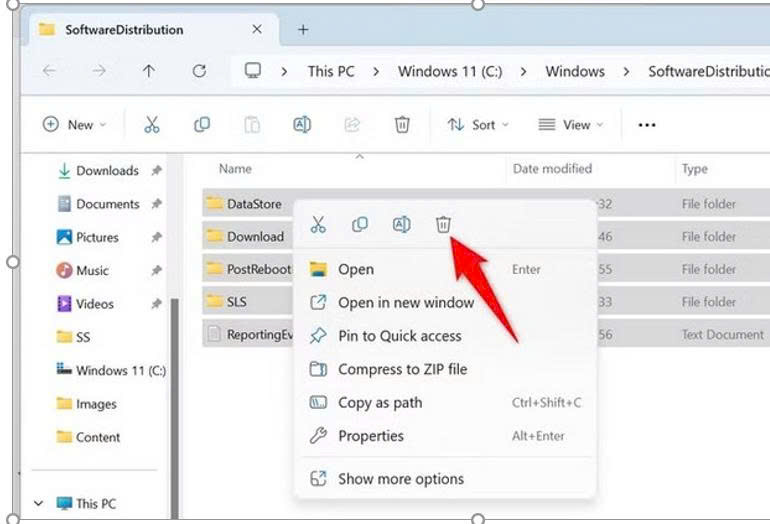Select the SoftwareDistribution tab
770x524 pixels.
pyautogui.click(x=153, y=29)
